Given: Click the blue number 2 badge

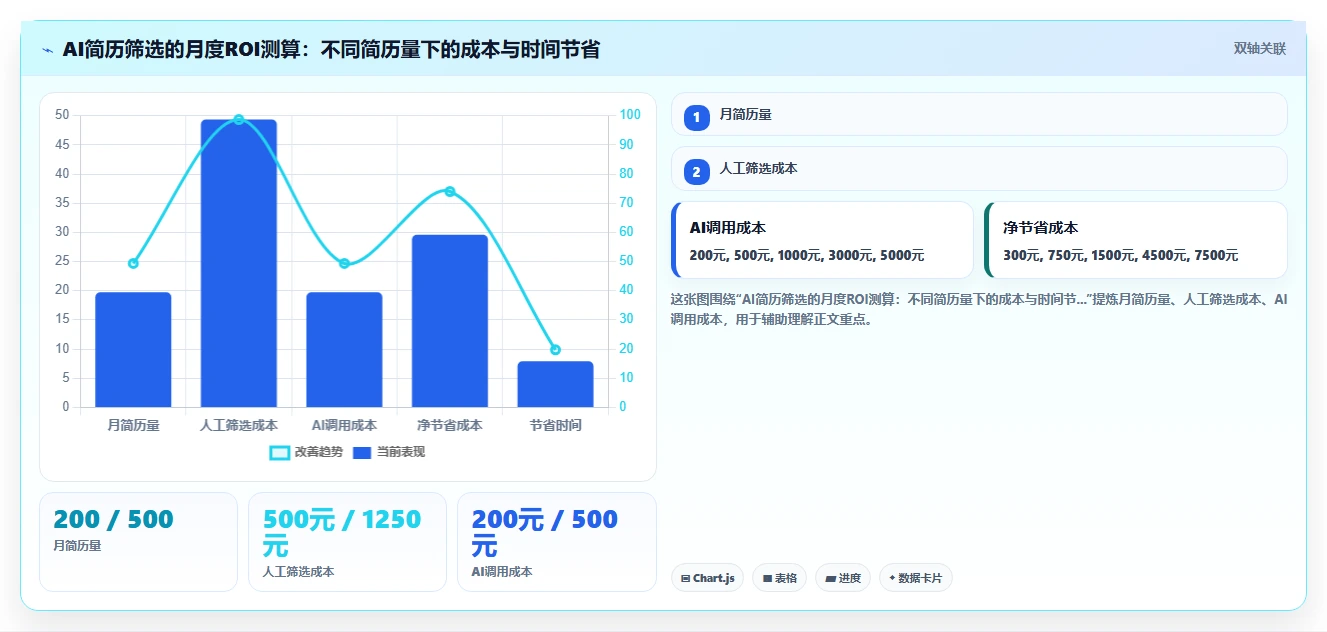Looking at the screenshot, I should click(697, 171).
